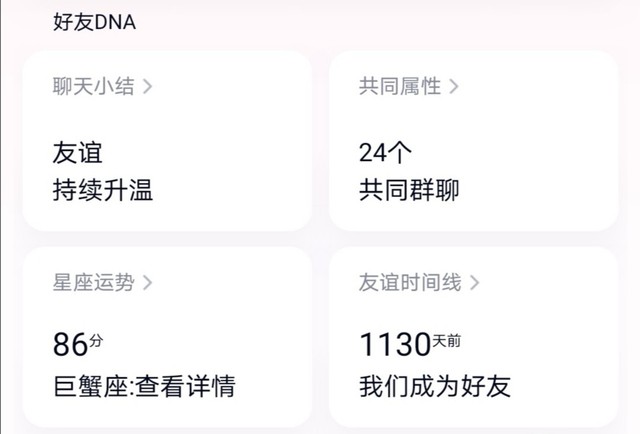The image size is (640, 434).
Task: Expand the 聊天小结 chevron arrow
Action: tap(148, 87)
